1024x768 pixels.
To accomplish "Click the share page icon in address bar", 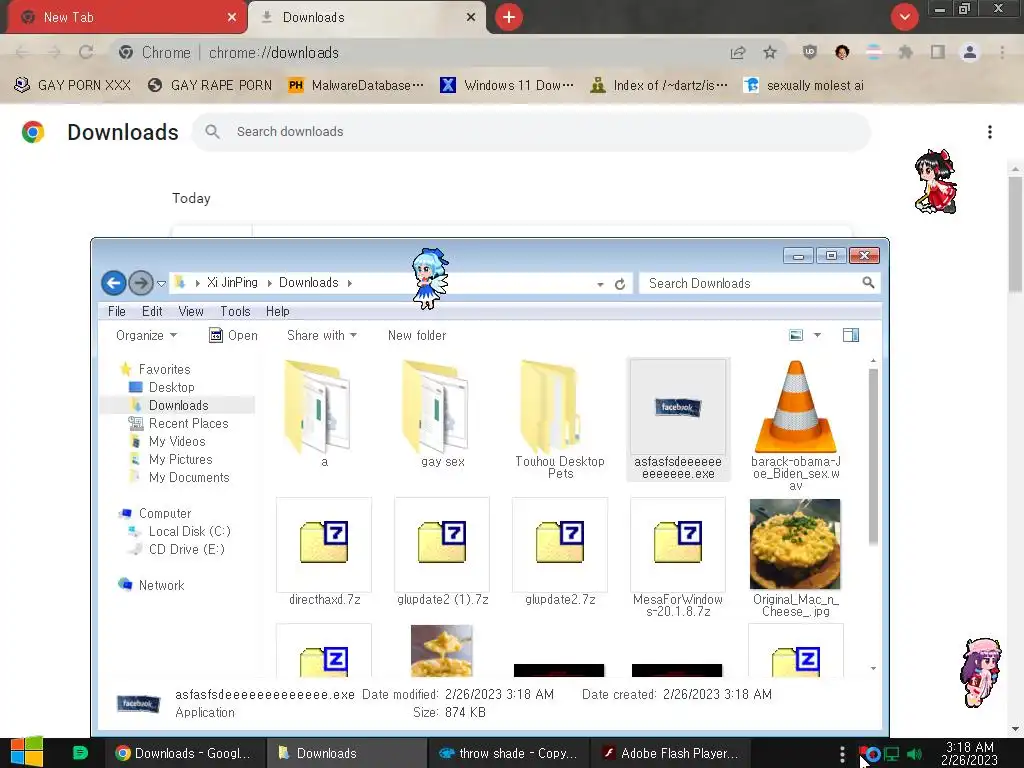I will [x=738, y=52].
